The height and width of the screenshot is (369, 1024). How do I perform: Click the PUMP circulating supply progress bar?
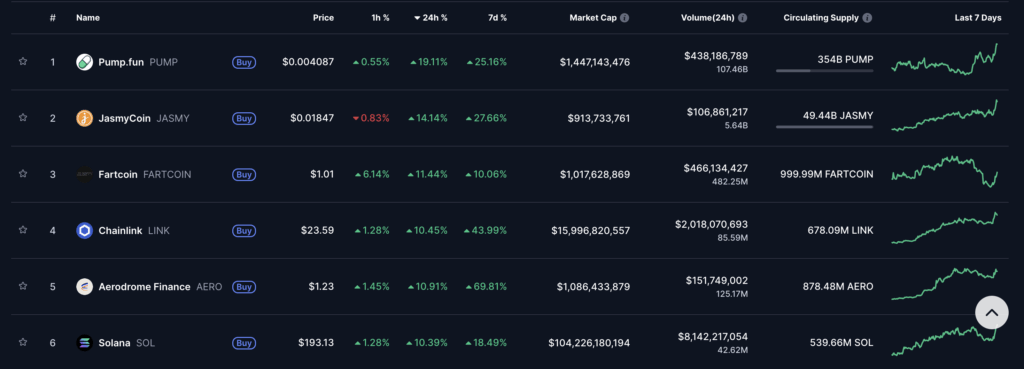(824, 71)
